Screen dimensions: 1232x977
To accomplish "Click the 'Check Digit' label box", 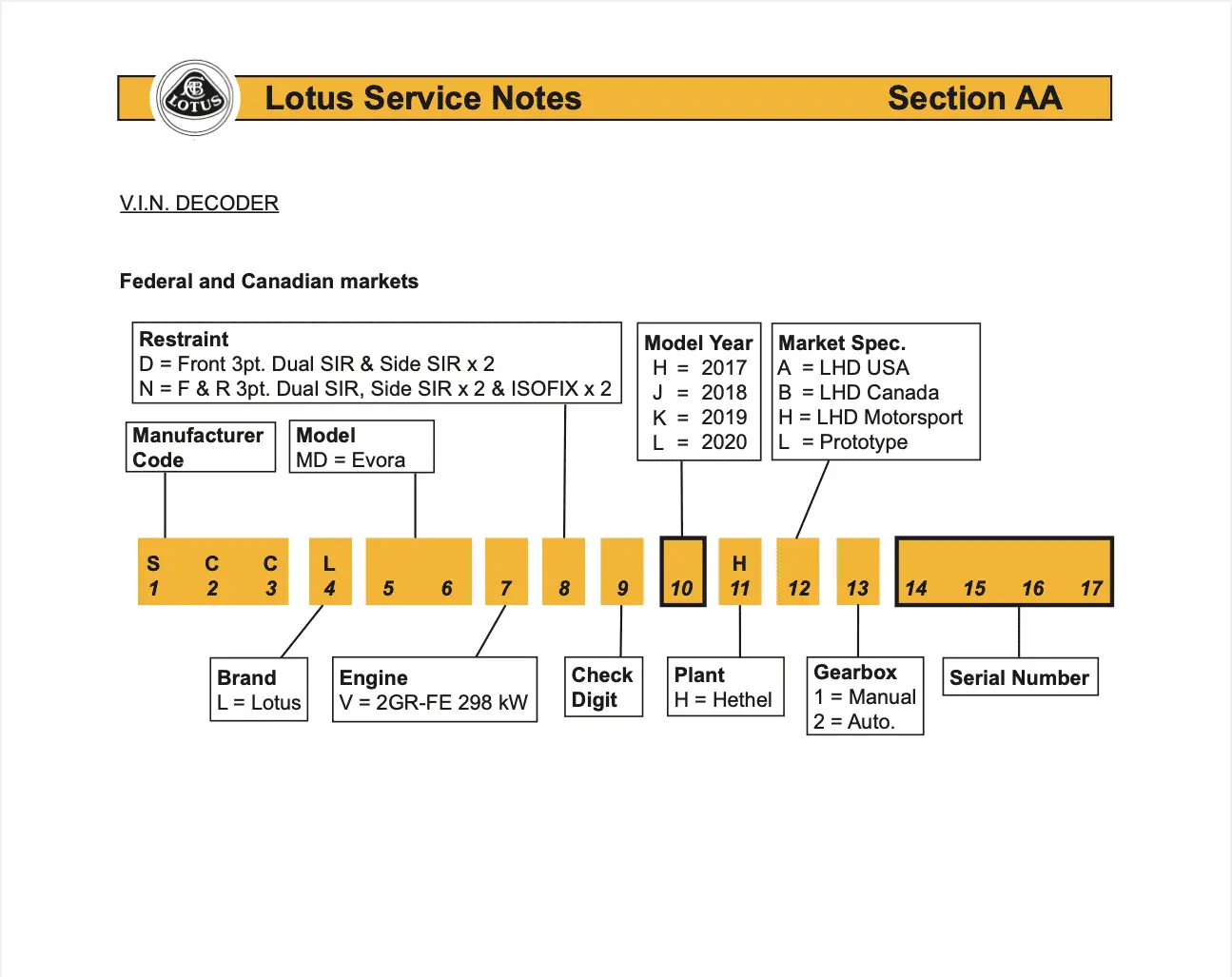I will pos(603,687).
